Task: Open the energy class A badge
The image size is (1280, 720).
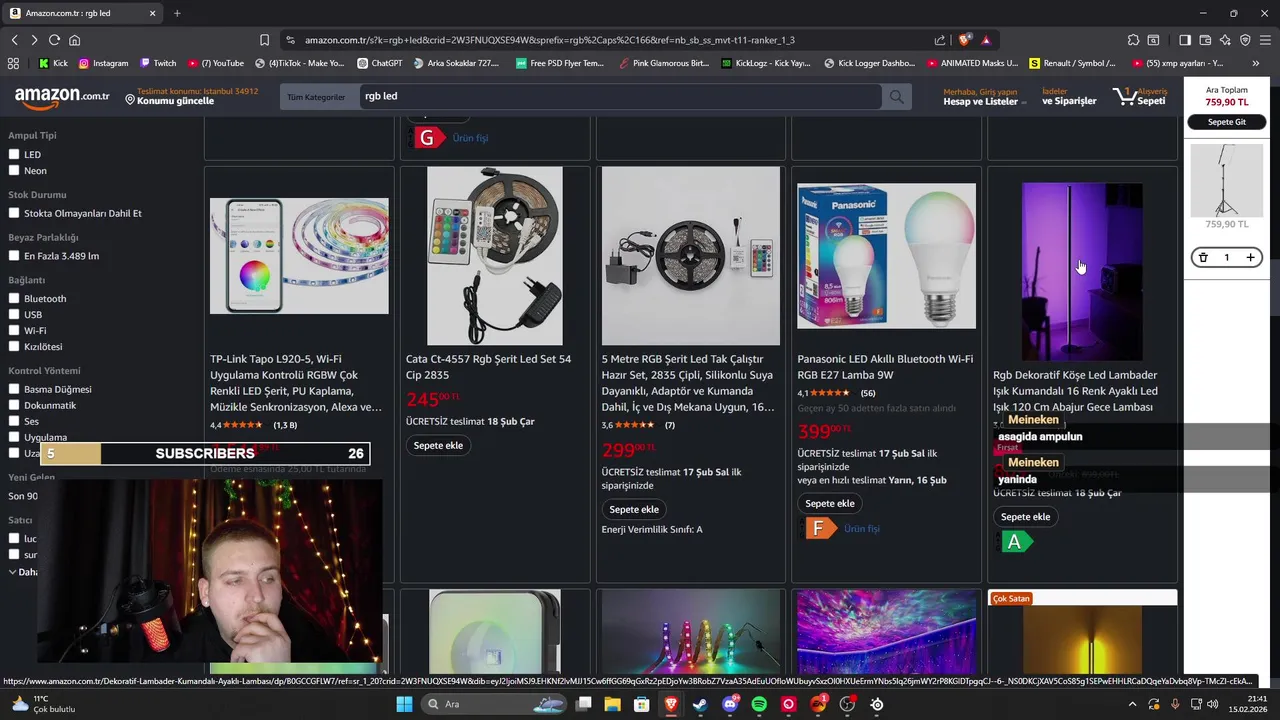Action: coord(1016,542)
